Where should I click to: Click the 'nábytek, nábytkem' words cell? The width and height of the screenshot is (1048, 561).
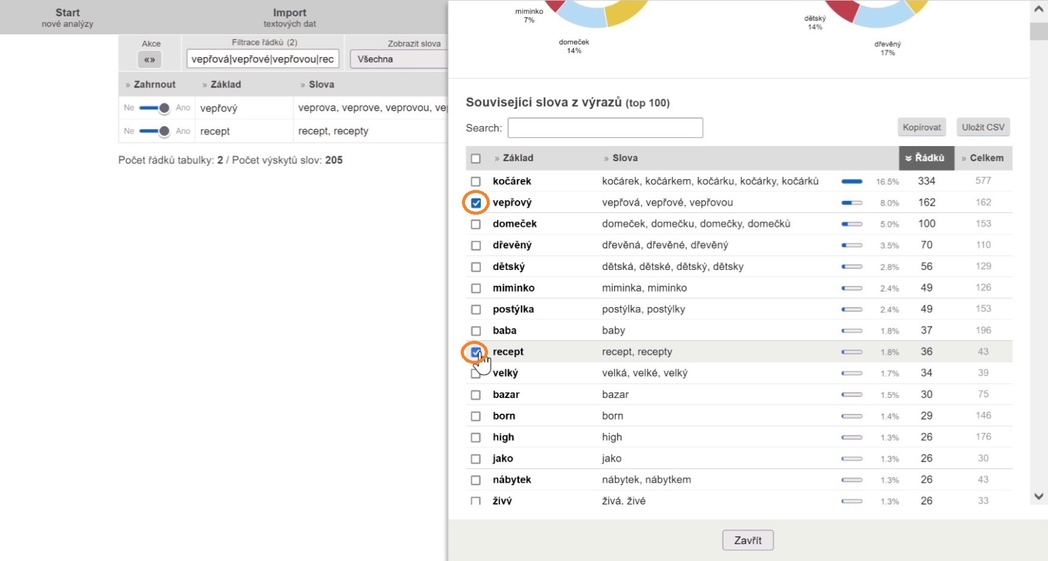point(646,479)
